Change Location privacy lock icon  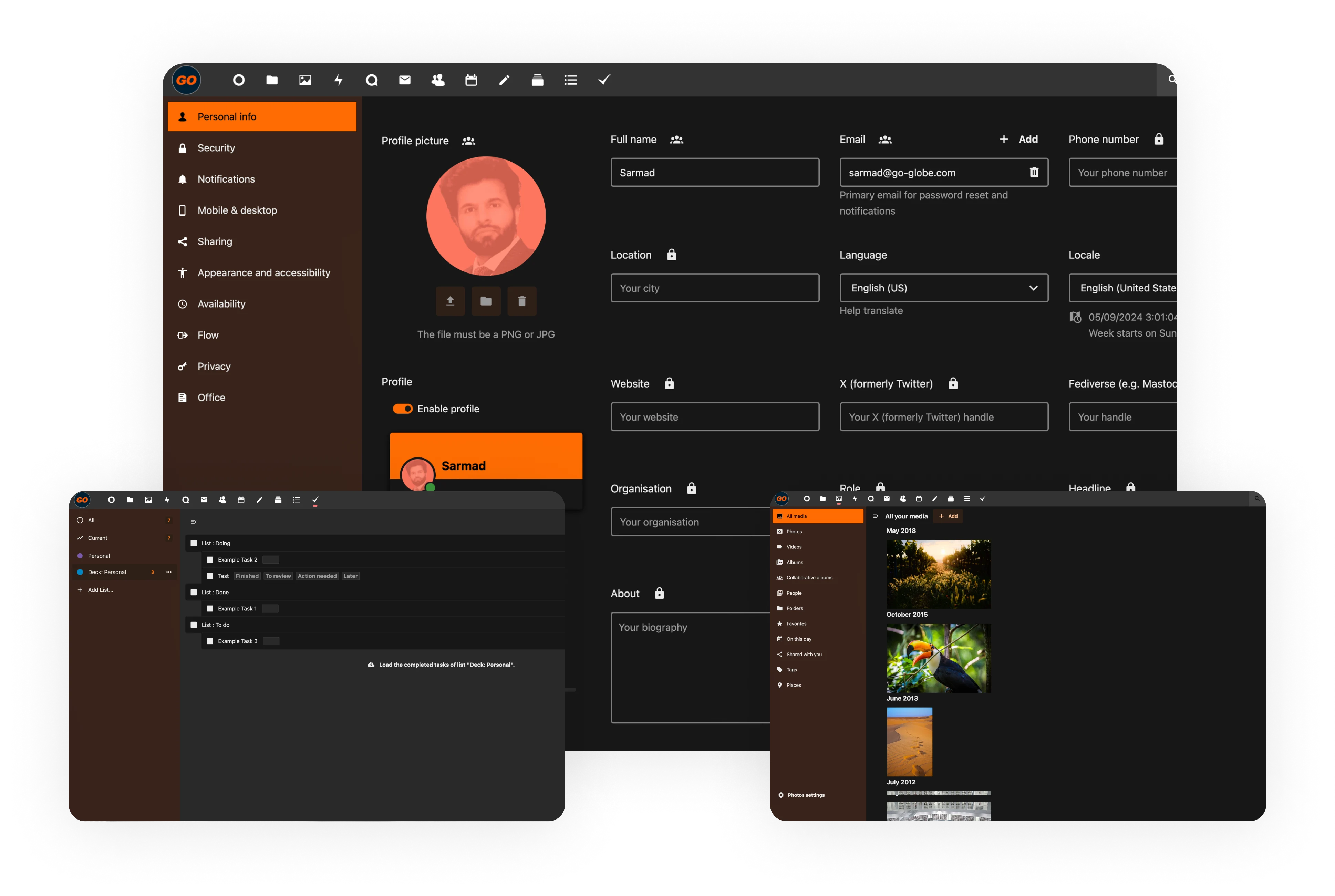pos(671,254)
